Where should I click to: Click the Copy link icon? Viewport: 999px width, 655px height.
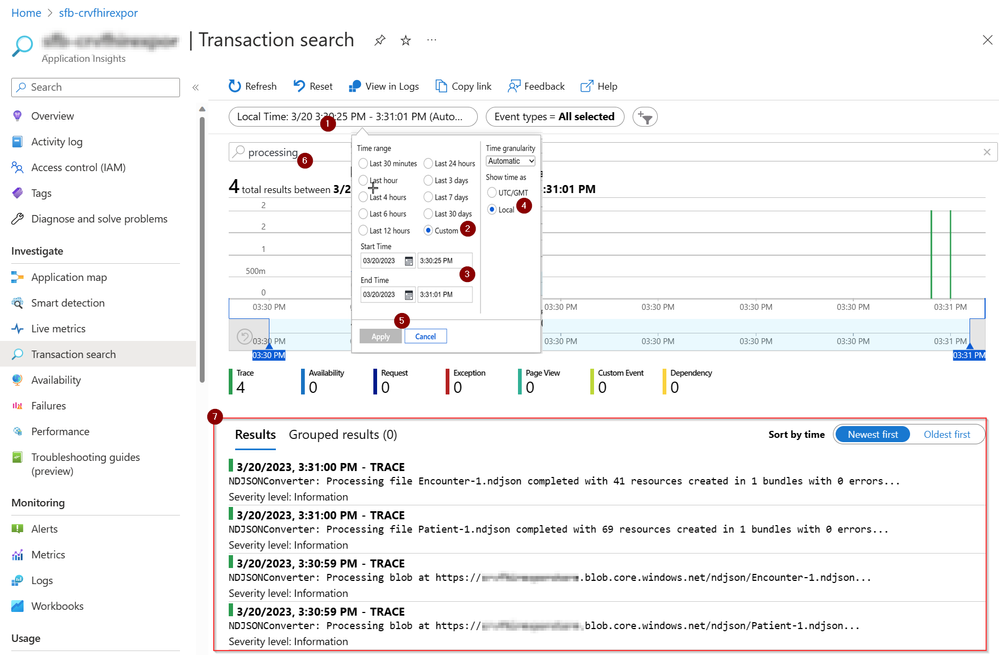pyautogui.click(x=441, y=86)
